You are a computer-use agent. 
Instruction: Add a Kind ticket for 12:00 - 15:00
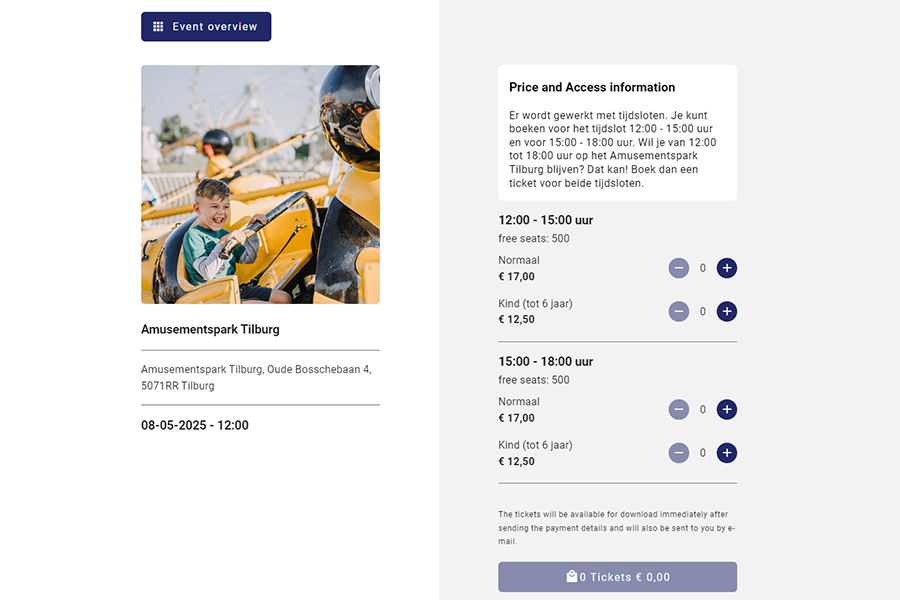pyautogui.click(x=727, y=311)
